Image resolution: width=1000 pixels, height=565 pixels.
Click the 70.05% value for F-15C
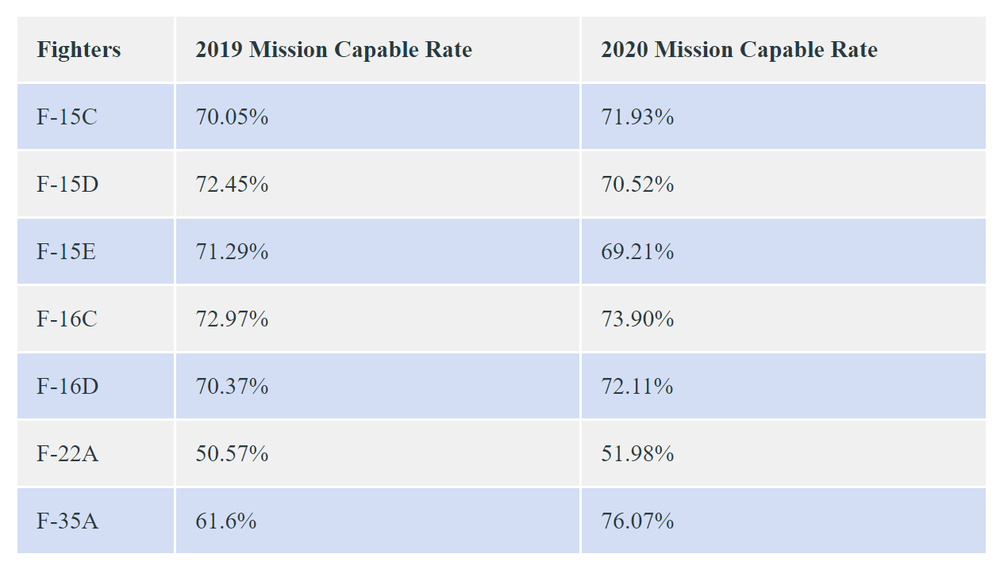pyautogui.click(x=232, y=117)
